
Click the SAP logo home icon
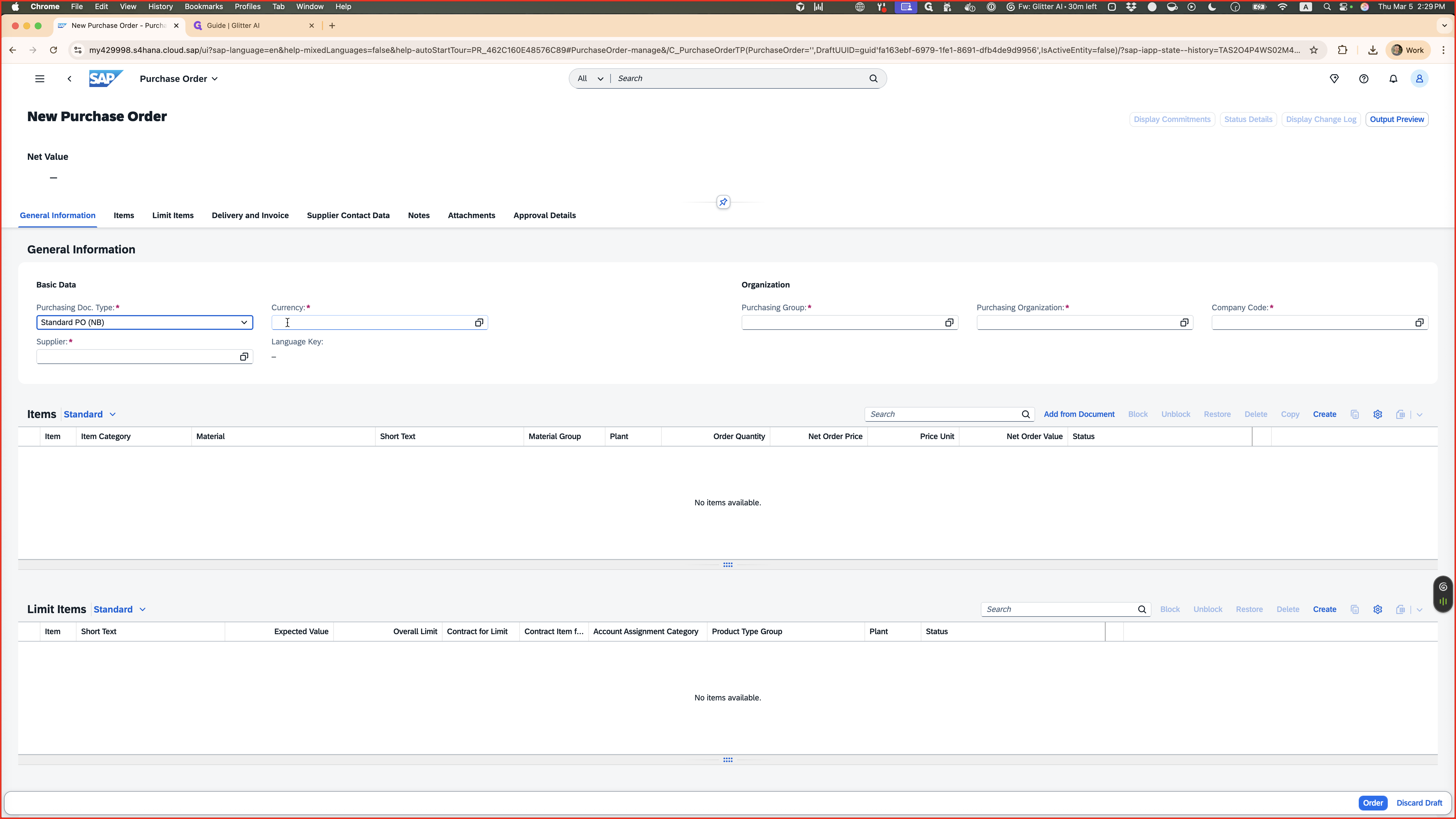[x=106, y=78]
